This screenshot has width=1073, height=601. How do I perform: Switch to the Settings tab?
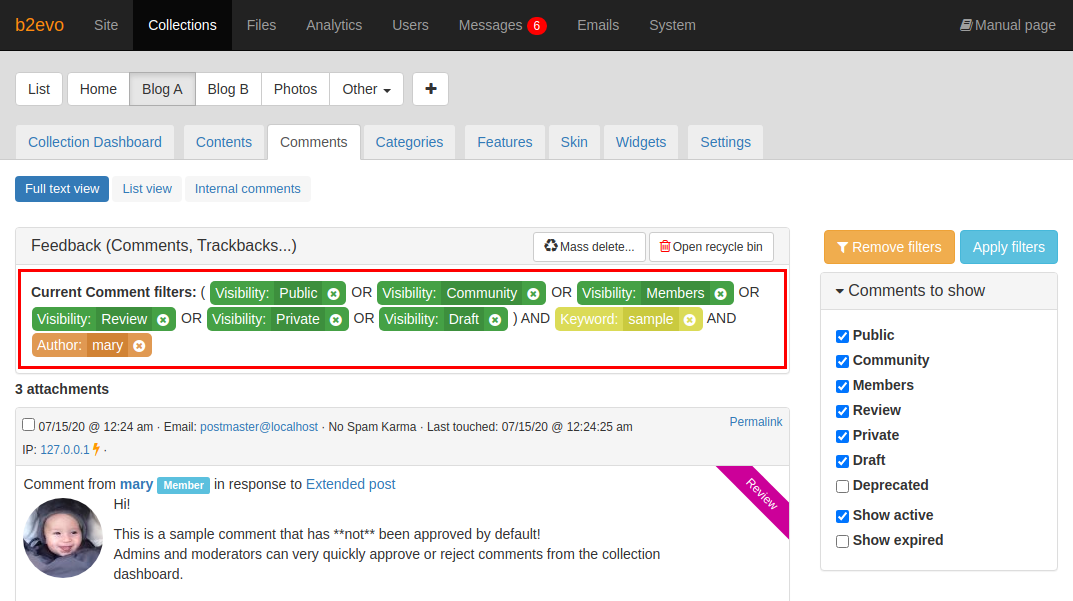[x=725, y=142]
